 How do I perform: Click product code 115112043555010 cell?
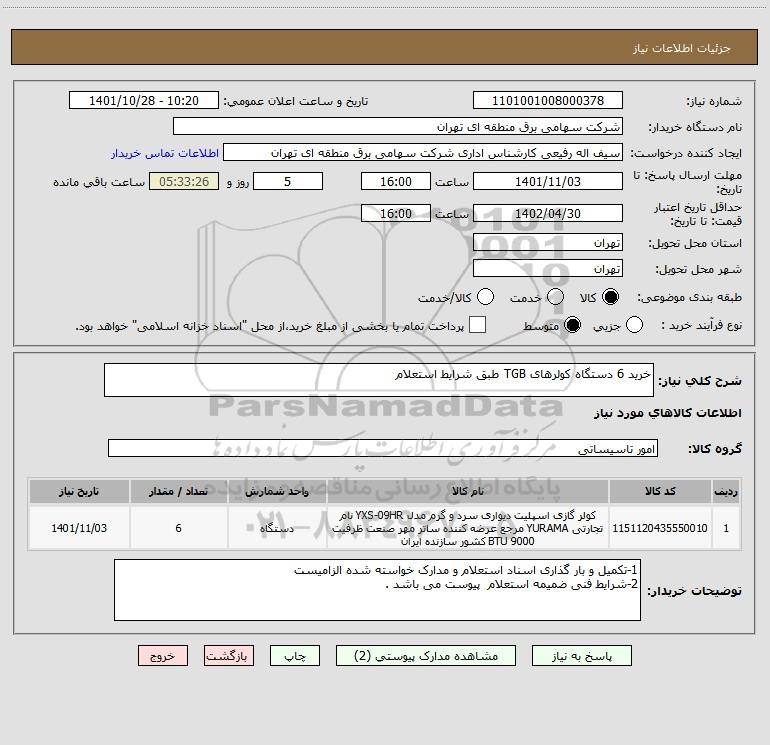coord(660,528)
